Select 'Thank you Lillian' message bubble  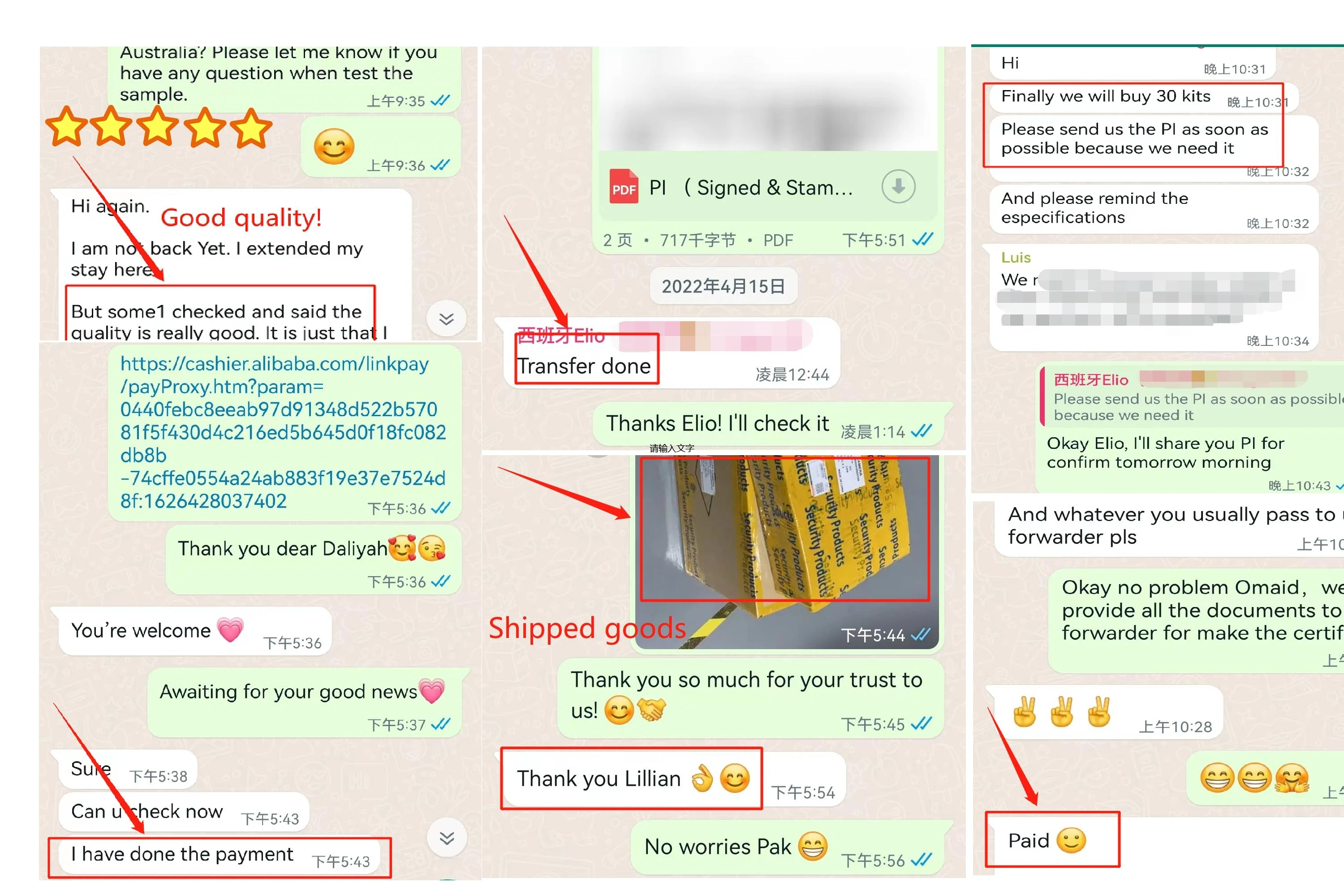coord(632,778)
